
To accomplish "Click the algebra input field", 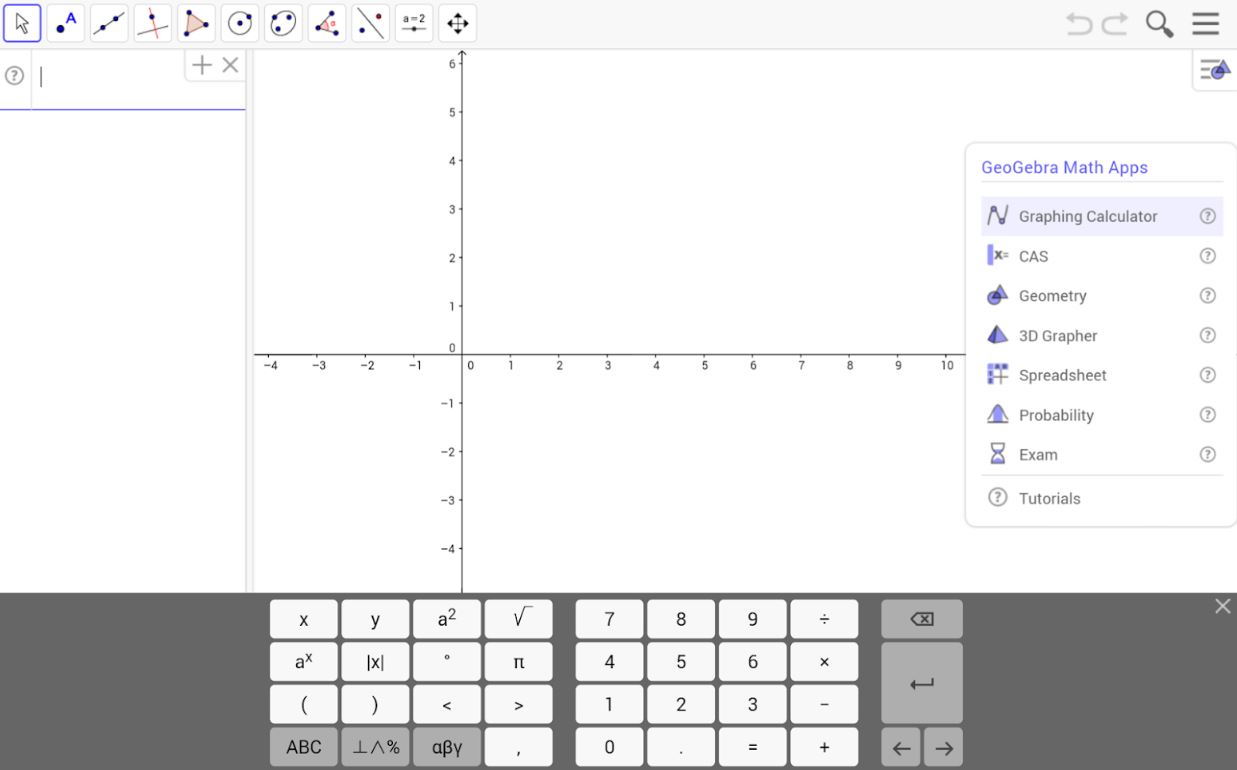I will tap(110, 78).
